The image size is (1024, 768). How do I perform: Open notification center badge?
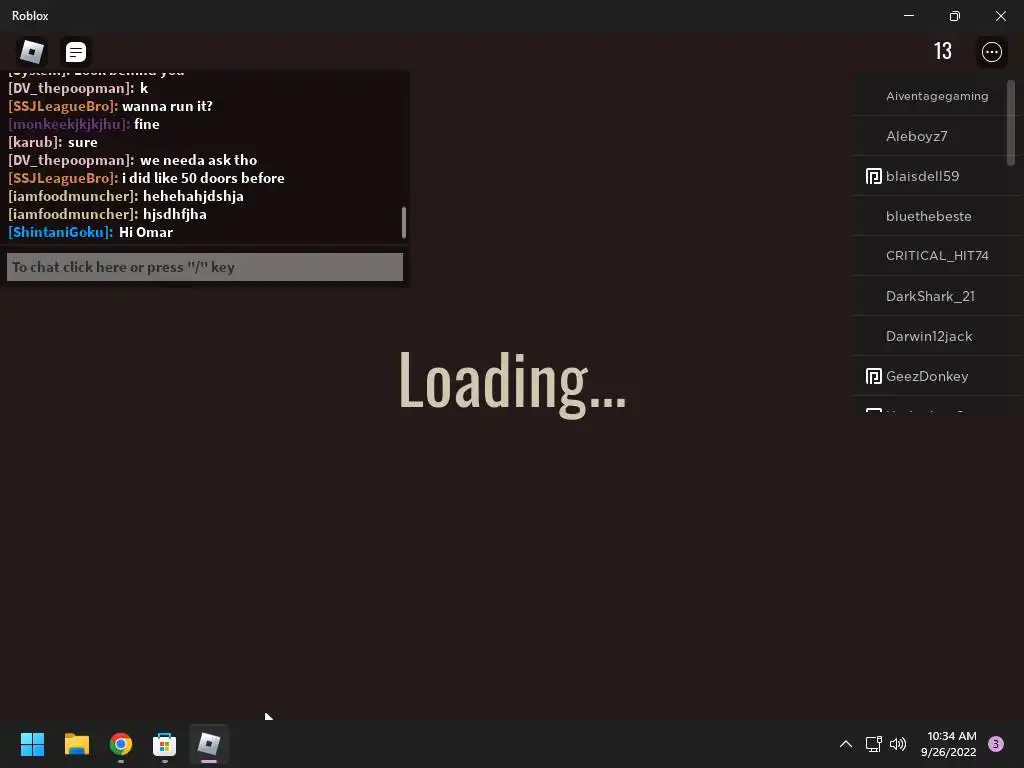[995, 744]
